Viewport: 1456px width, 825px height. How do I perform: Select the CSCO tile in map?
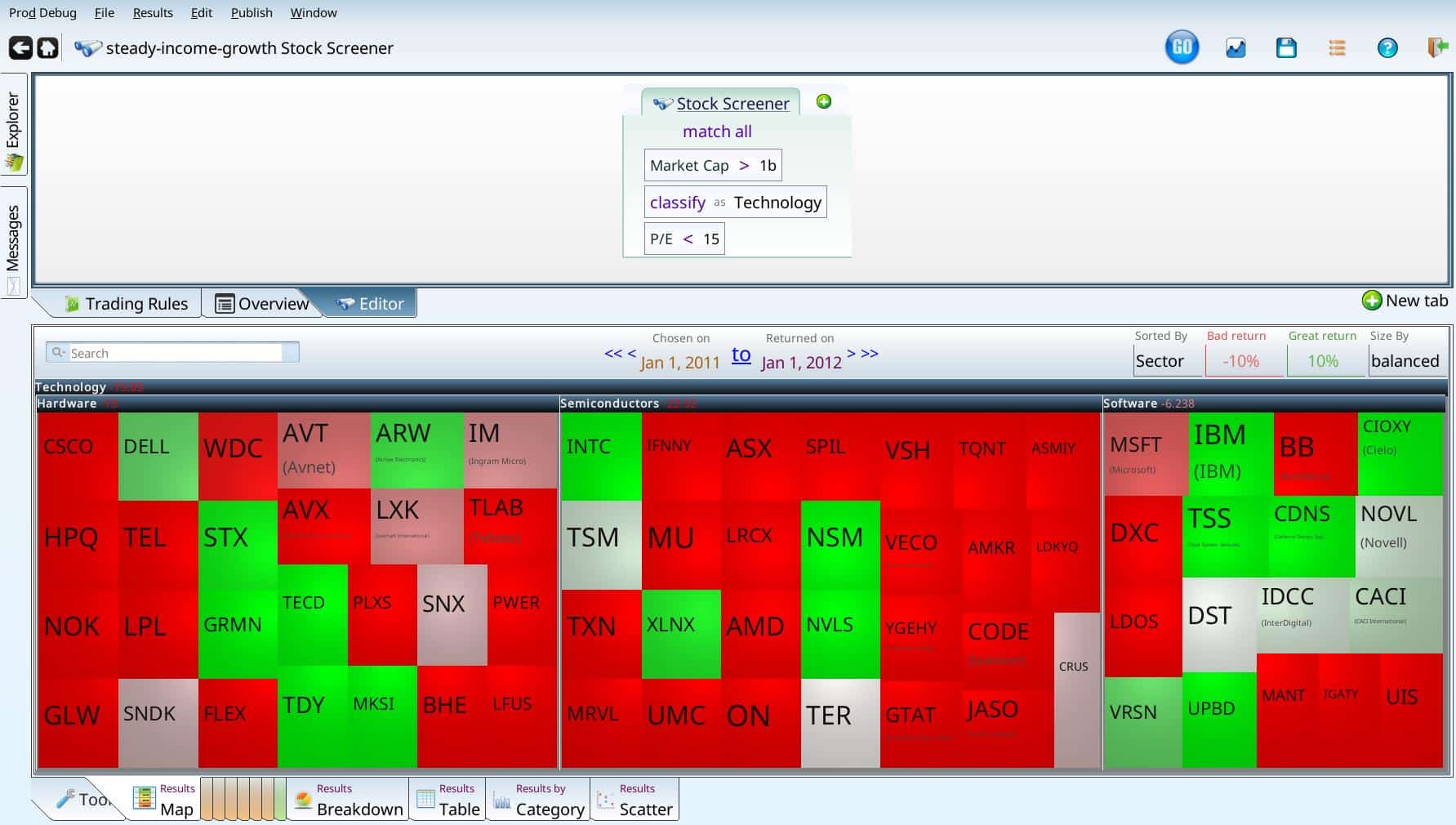click(78, 456)
